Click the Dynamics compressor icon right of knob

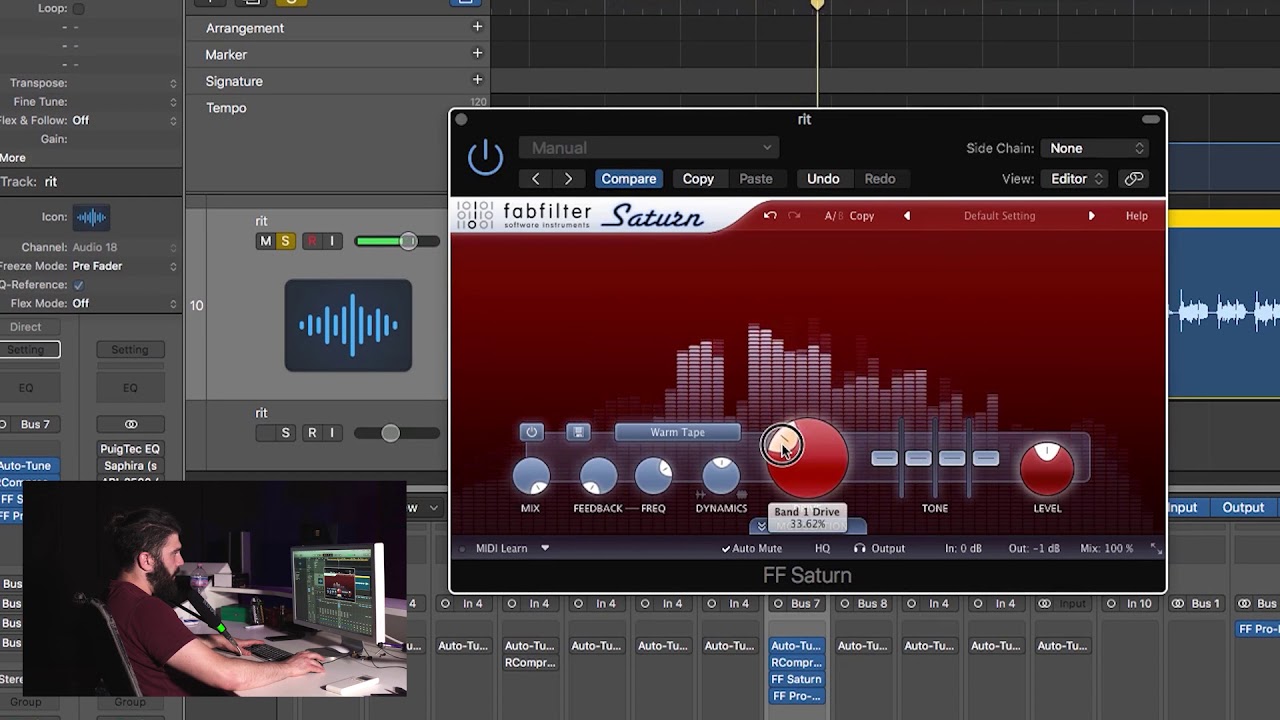[x=742, y=494]
